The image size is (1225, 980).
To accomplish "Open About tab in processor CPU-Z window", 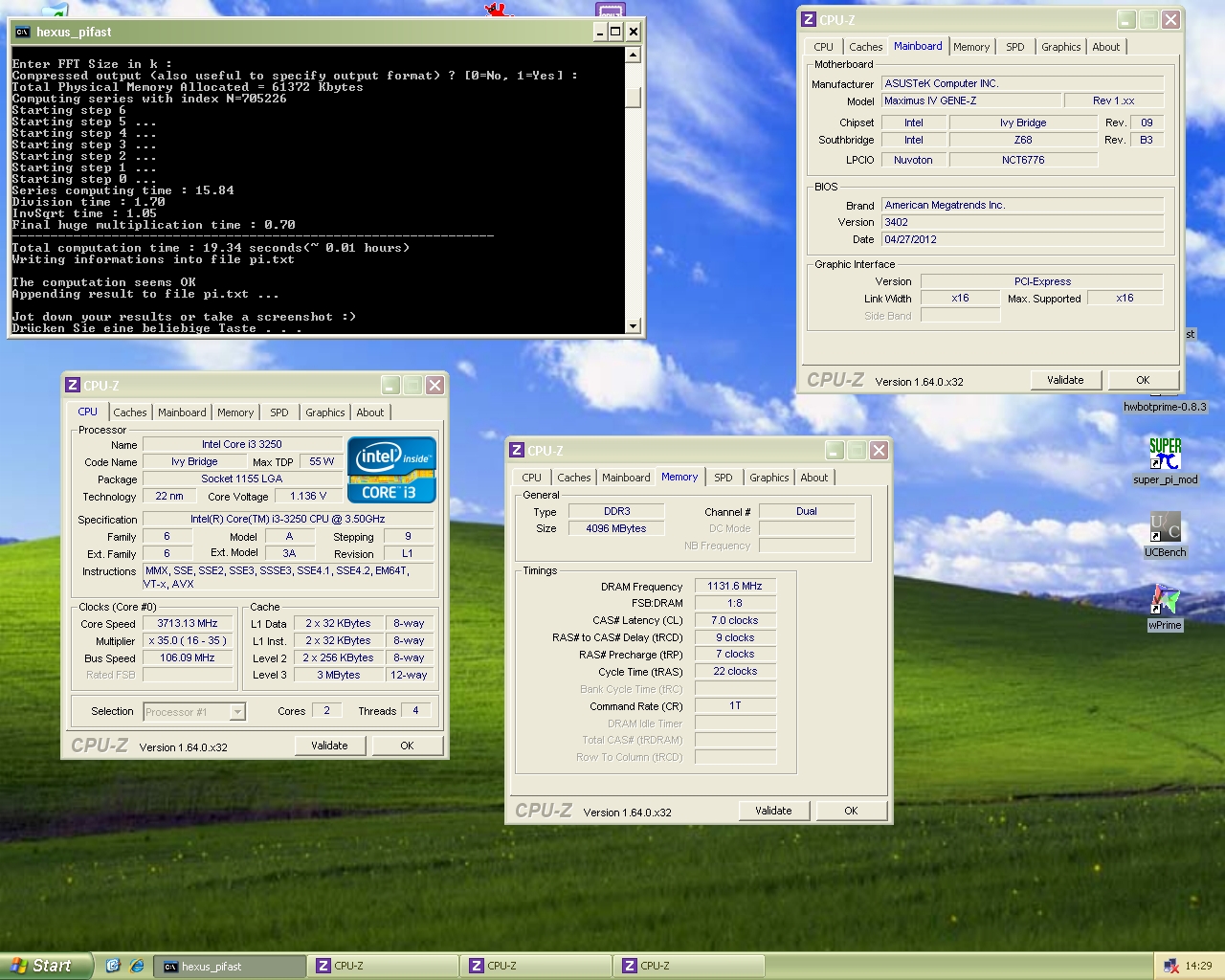I will tap(370, 412).
